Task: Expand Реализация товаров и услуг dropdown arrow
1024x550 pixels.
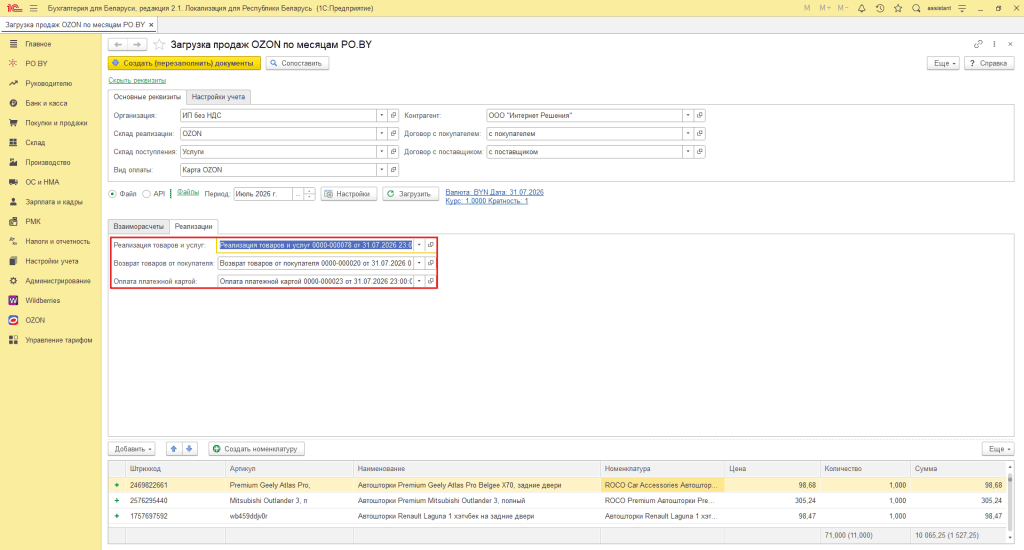Action: click(x=419, y=245)
